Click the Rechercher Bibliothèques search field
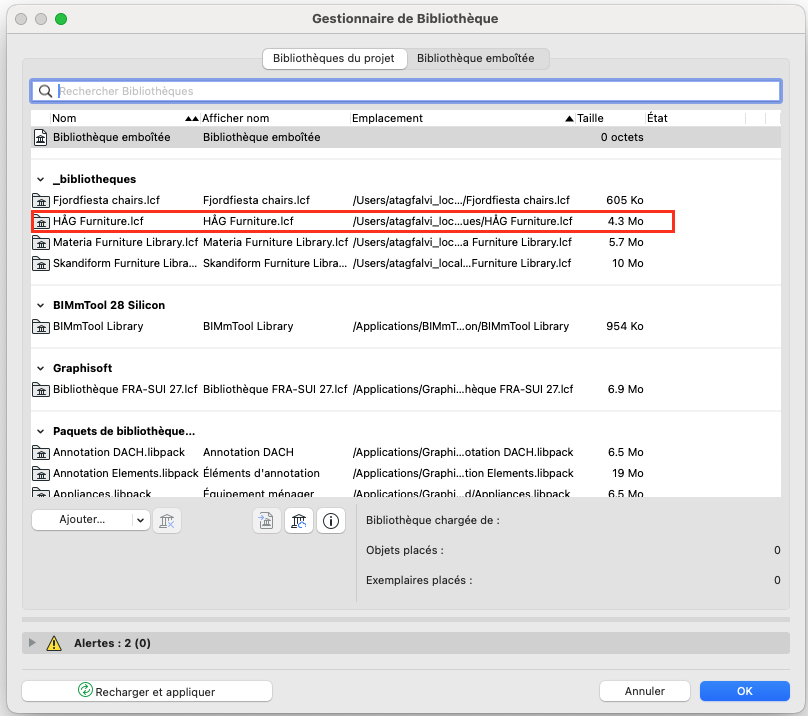The image size is (808, 716). [x=406, y=91]
